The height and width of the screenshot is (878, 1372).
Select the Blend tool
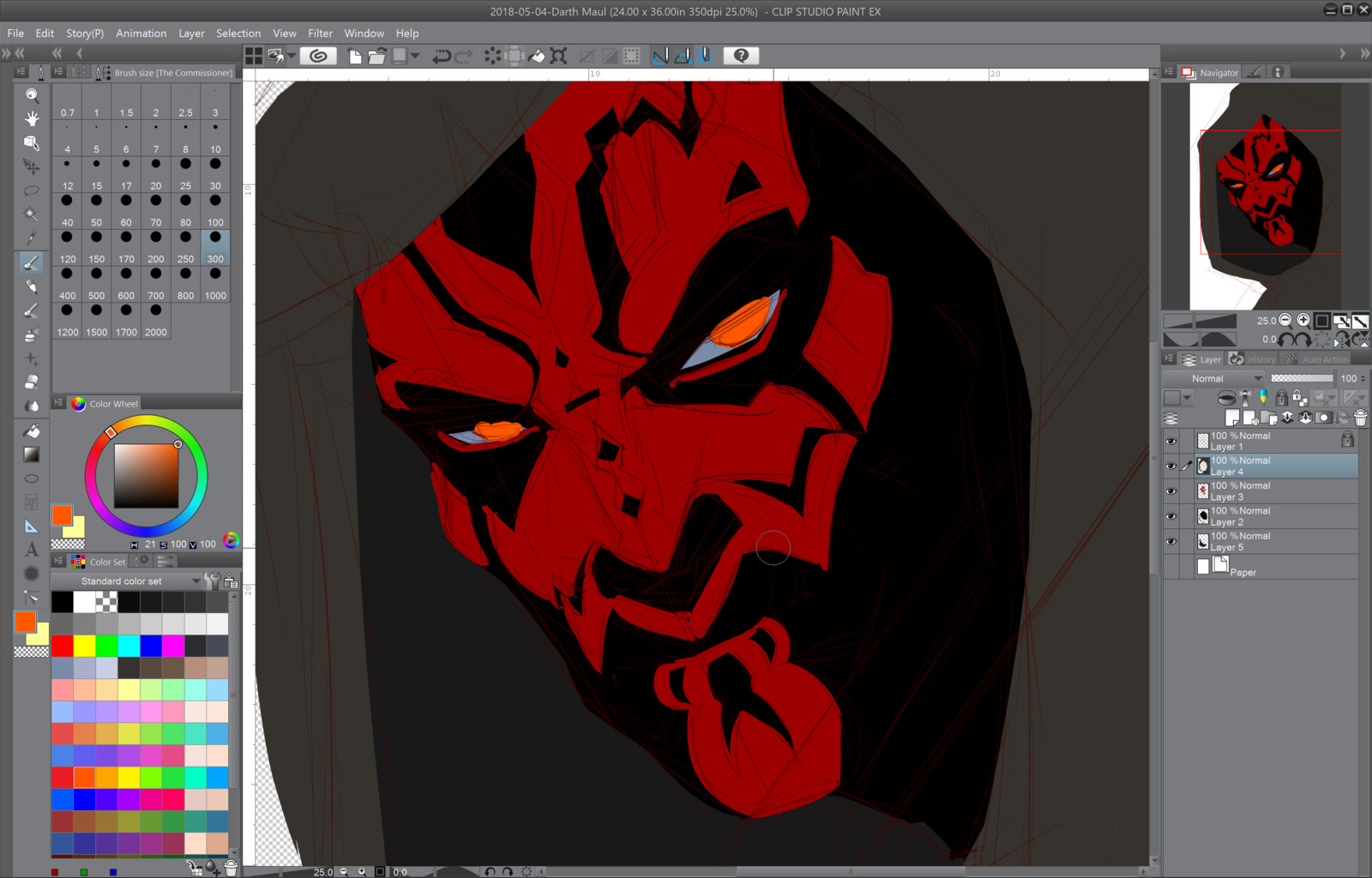[32, 406]
